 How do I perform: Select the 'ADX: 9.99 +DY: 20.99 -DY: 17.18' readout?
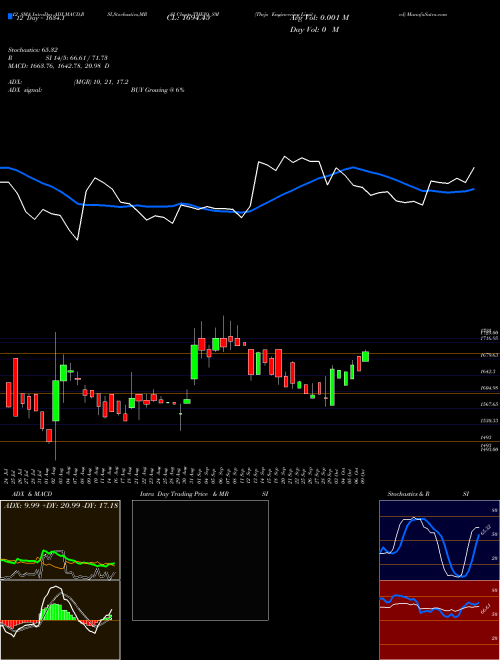point(61,506)
